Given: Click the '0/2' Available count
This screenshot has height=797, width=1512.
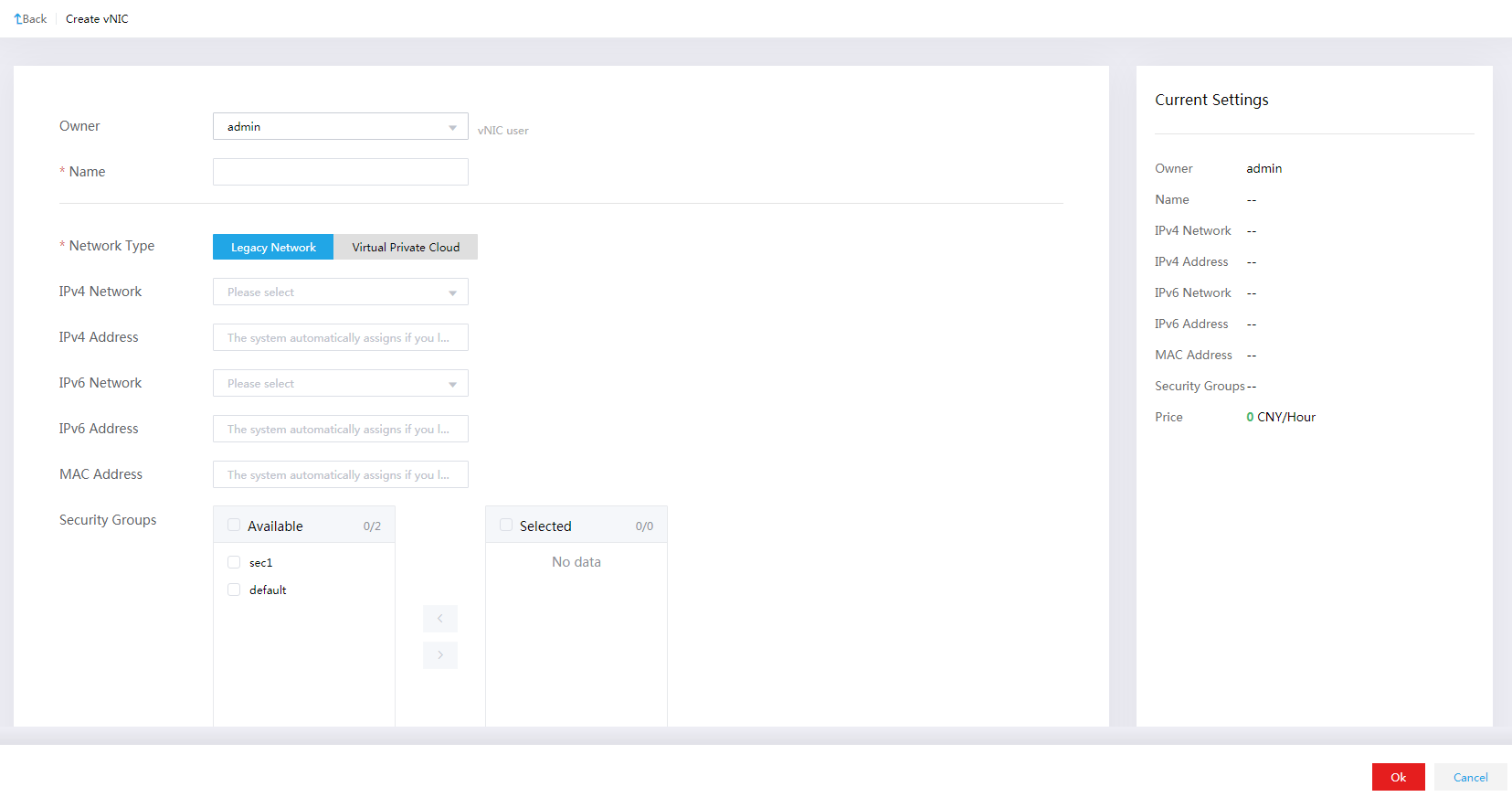Looking at the screenshot, I should pyautogui.click(x=372, y=526).
